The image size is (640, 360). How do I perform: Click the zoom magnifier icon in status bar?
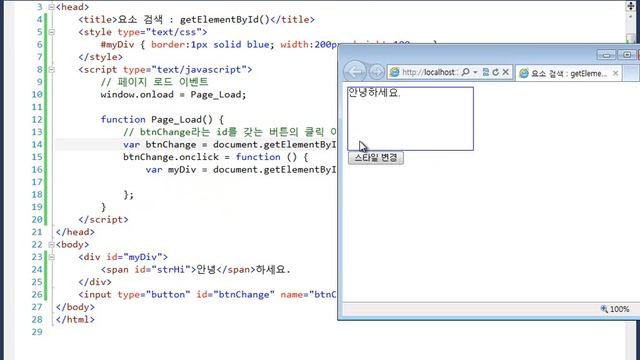click(604, 309)
